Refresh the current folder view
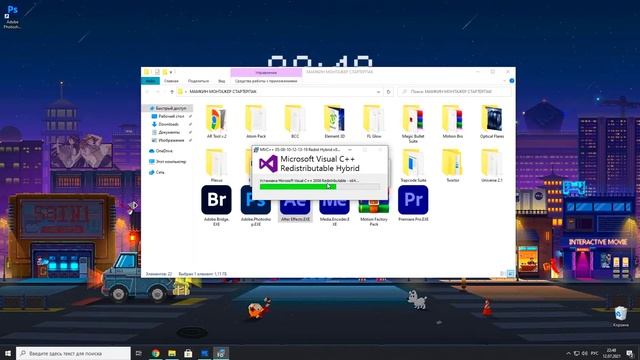Image resolution: width=640 pixels, height=360 pixels. point(389,92)
